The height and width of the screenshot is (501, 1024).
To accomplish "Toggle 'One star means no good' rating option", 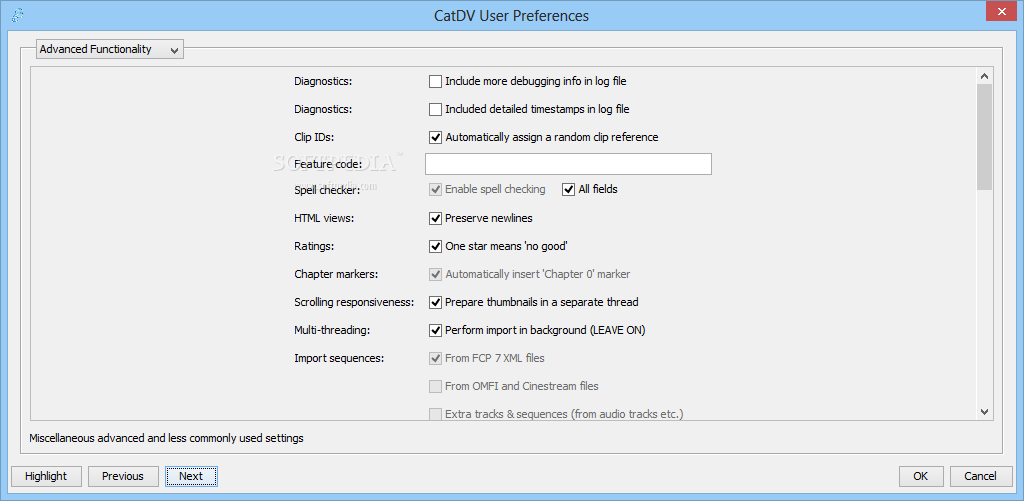I will coord(436,246).
